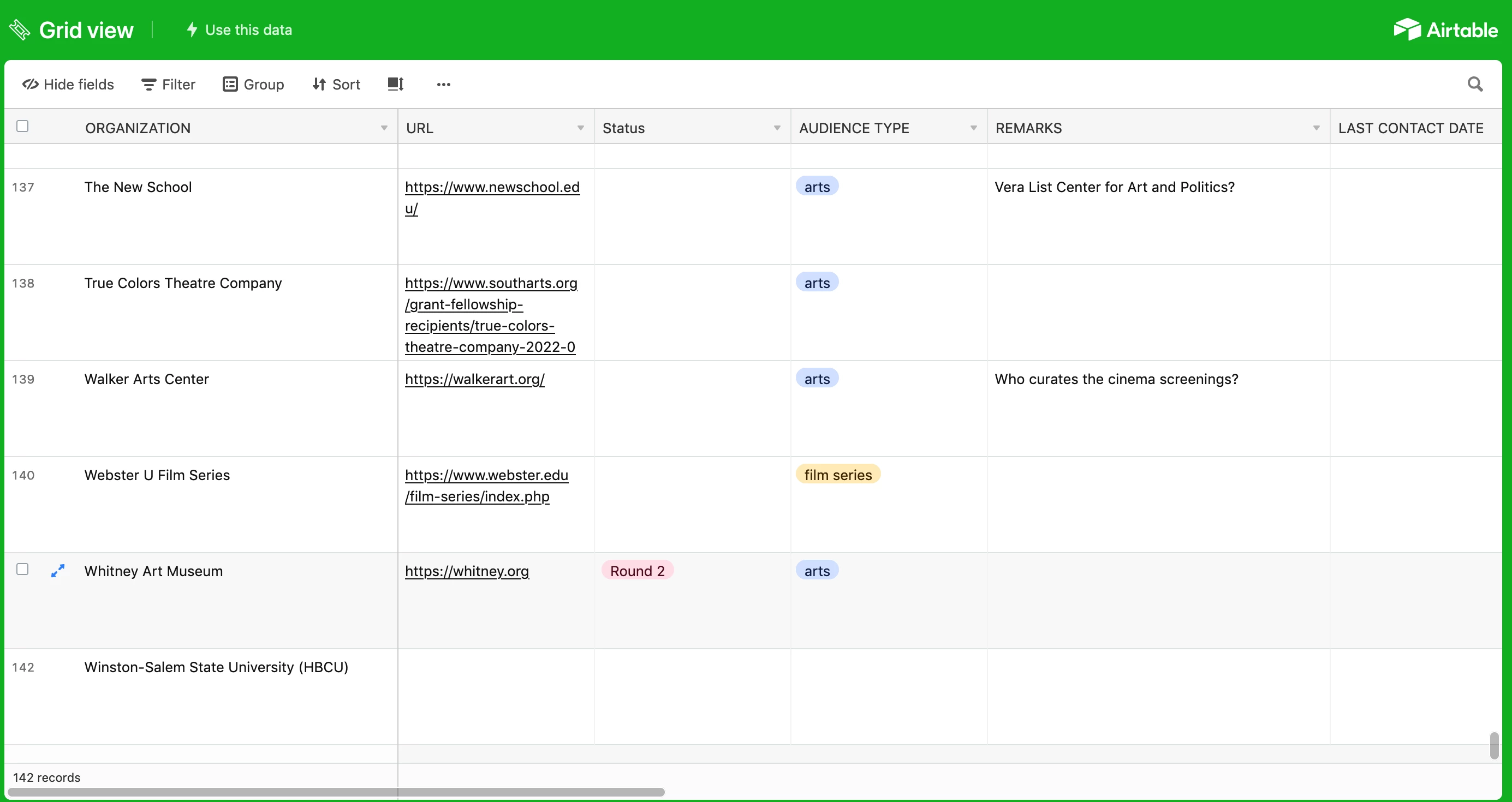1512x802 pixels.
Task: Check the Whitney Art Museum row checkbox
Action: (22, 569)
